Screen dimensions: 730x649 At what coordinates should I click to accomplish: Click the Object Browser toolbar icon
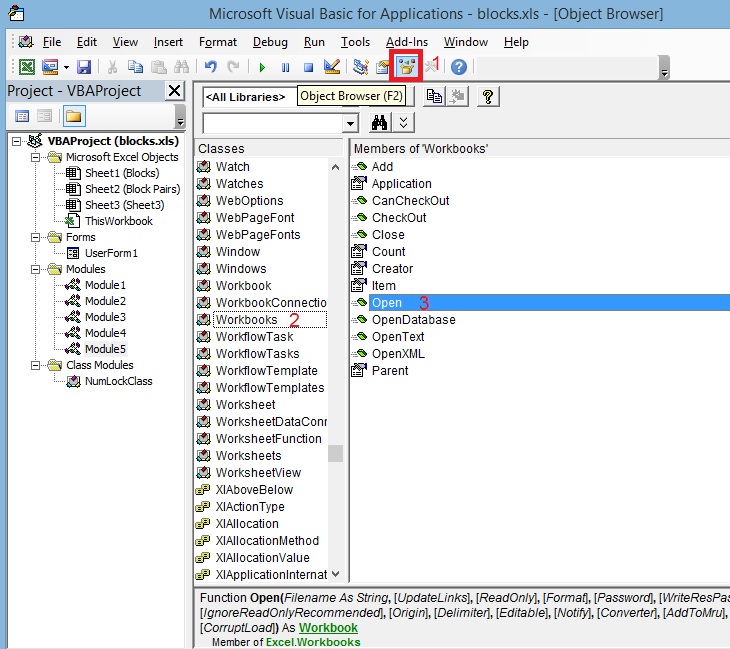pyautogui.click(x=406, y=67)
